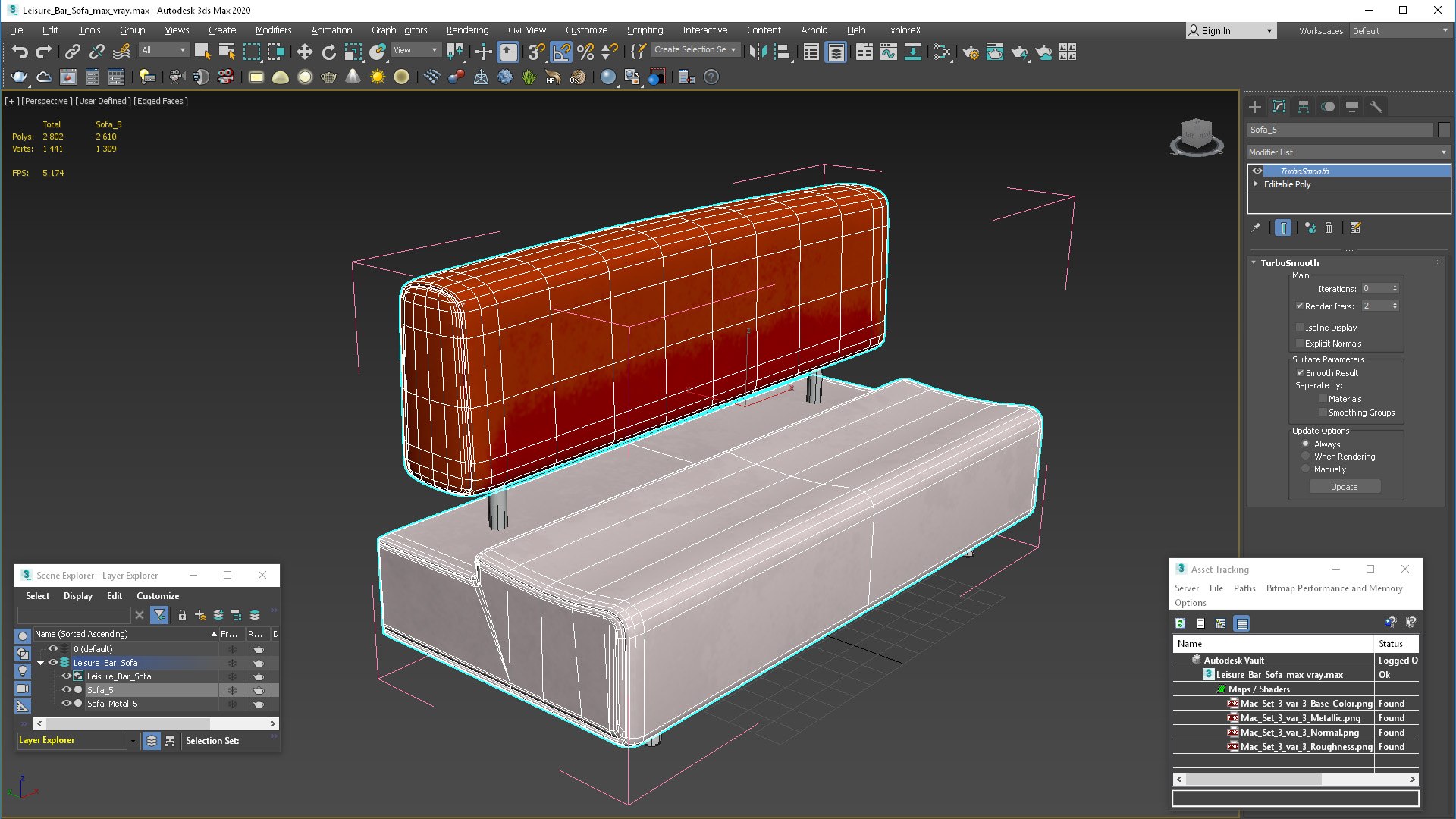Toggle TurboSmooth modifier visibility eye
This screenshot has height=819, width=1456.
click(1257, 171)
